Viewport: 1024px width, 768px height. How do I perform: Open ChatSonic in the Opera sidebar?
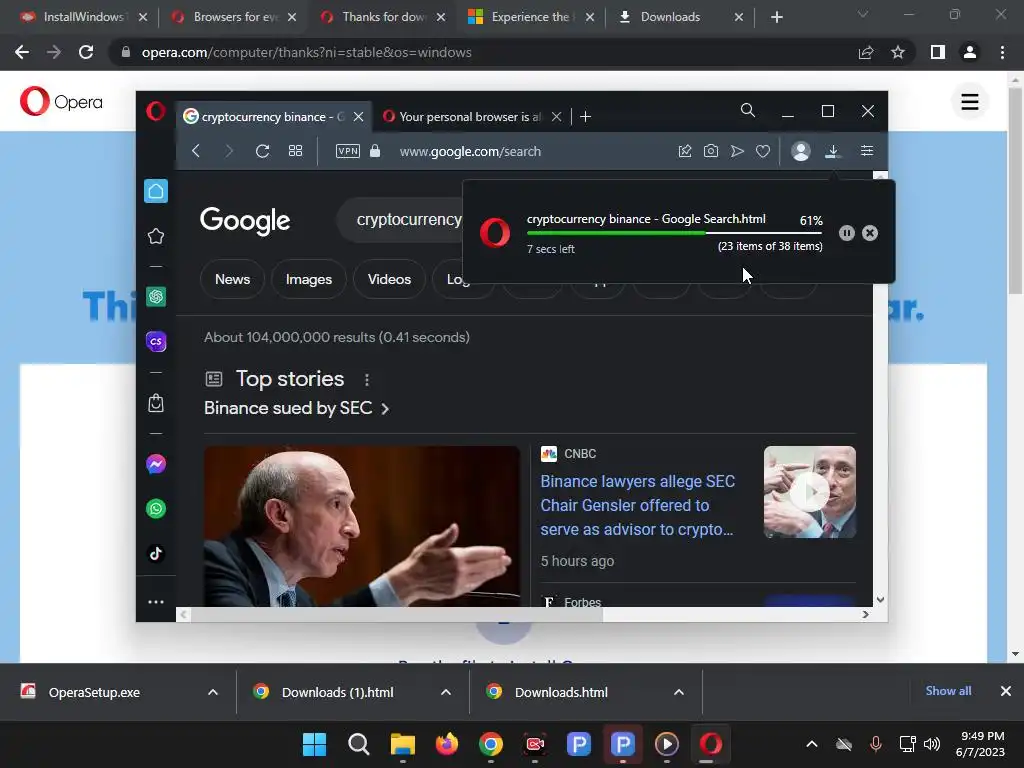(x=155, y=342)
